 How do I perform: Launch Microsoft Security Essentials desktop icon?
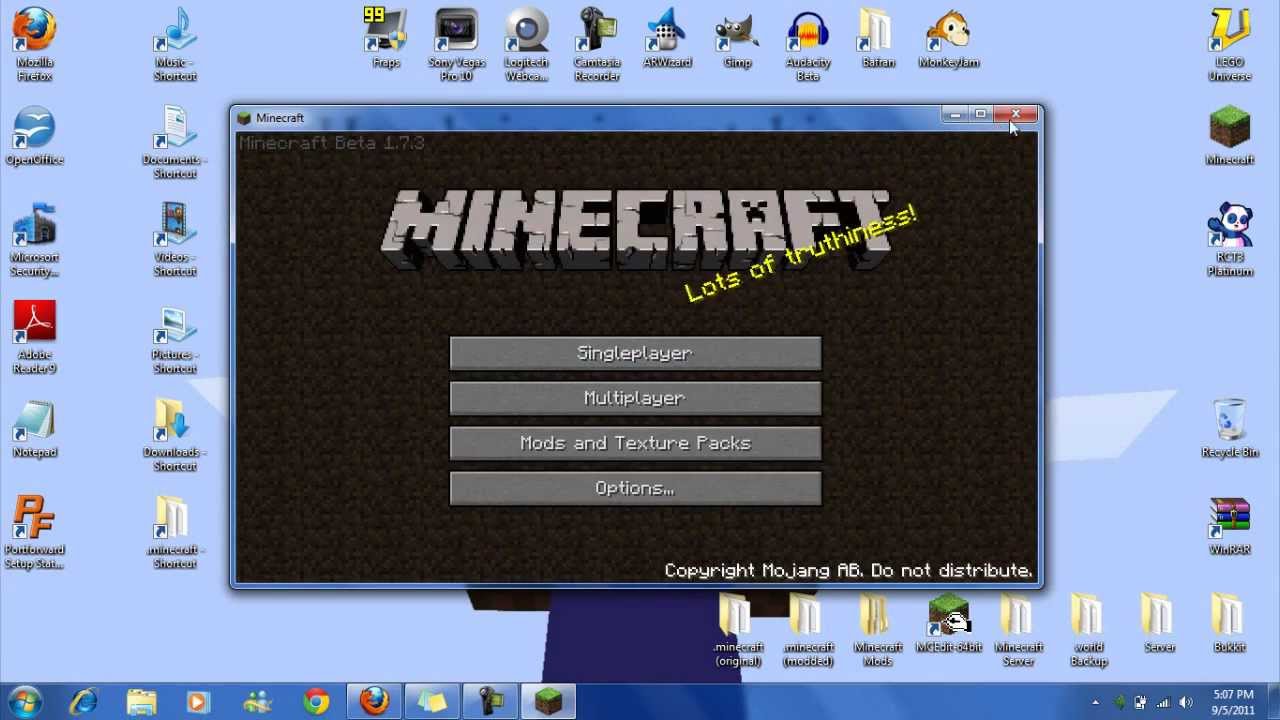[x=34, y=240]
